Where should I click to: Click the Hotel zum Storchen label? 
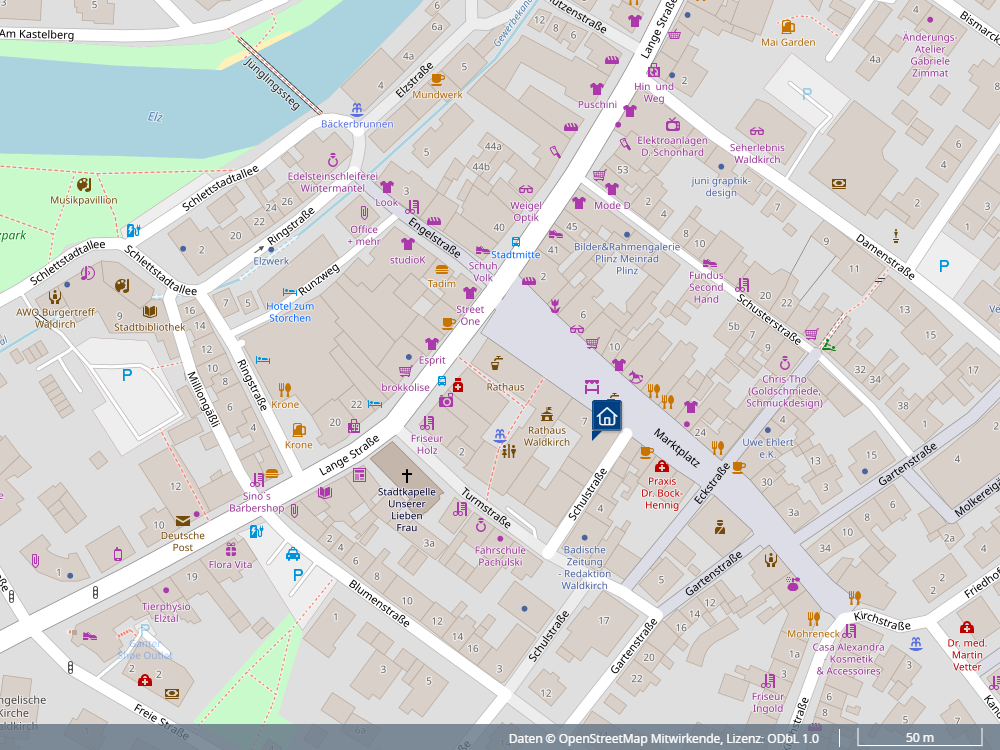point(290,312)
